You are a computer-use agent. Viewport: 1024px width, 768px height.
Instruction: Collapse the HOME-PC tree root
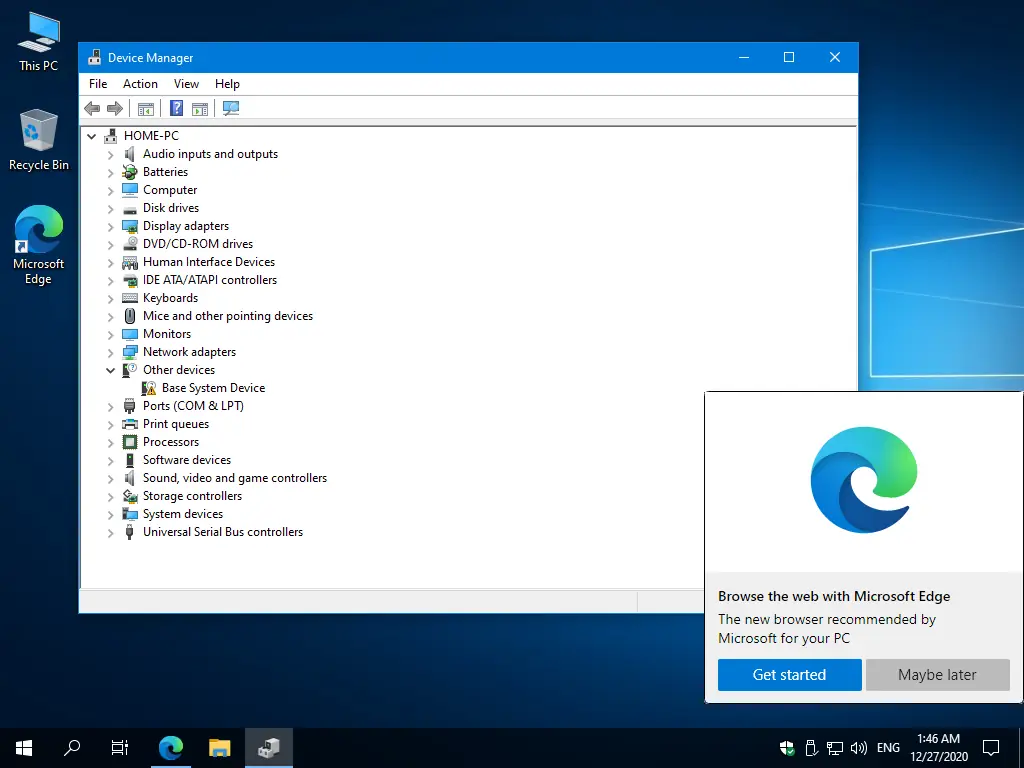(x=91, y=135)
